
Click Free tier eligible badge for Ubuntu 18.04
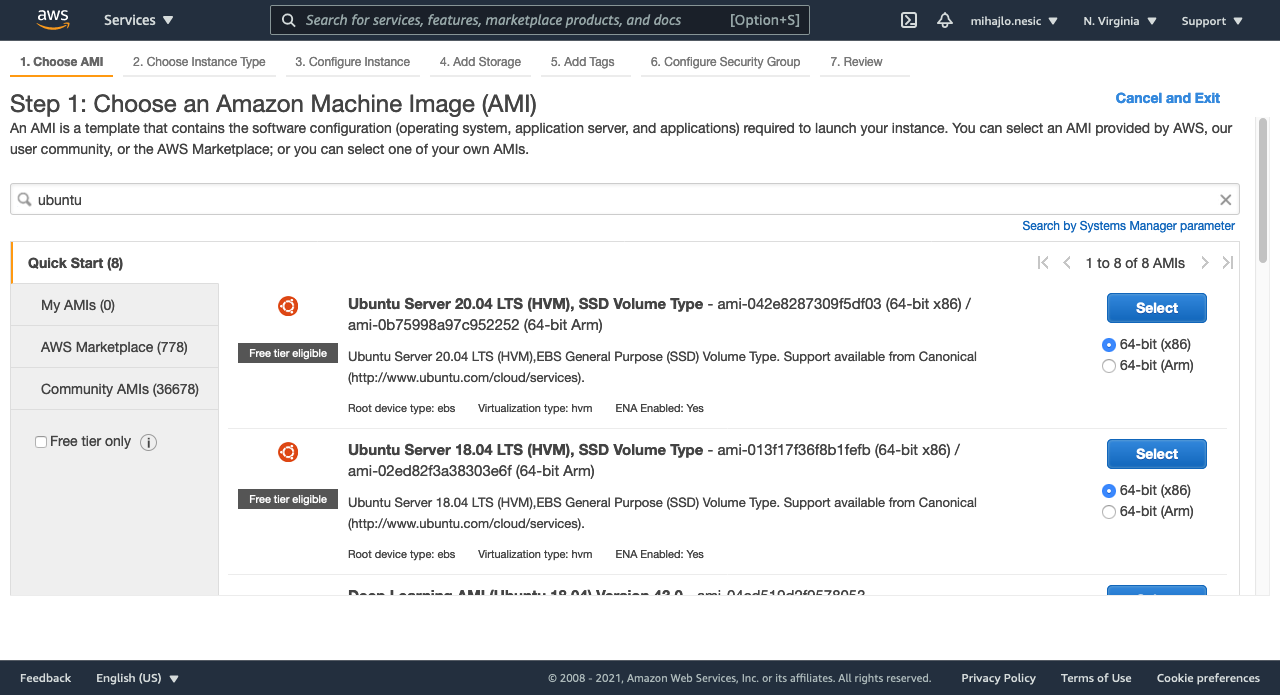click(288, 499)
